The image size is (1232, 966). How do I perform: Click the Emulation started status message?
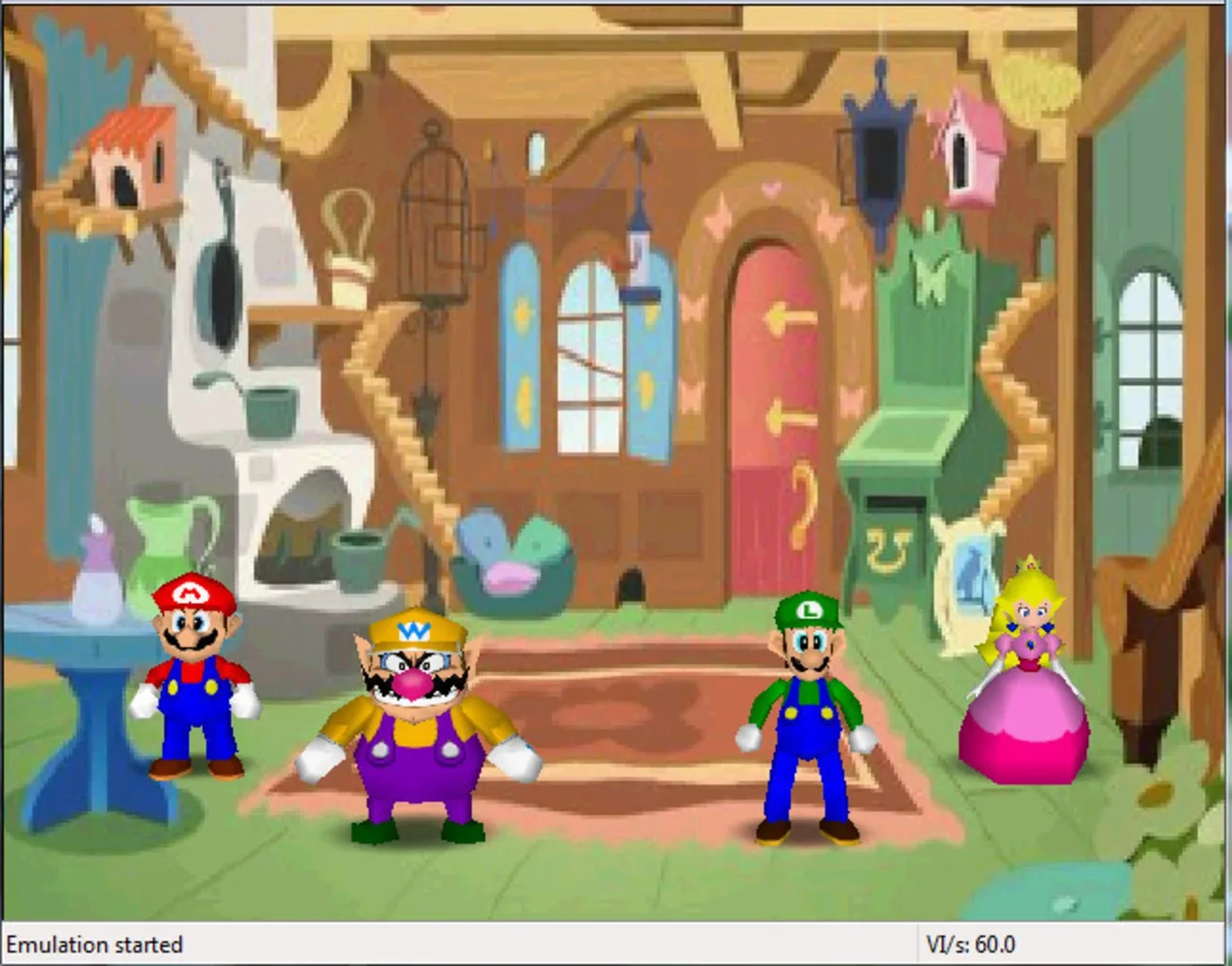[x=94, y=944]
